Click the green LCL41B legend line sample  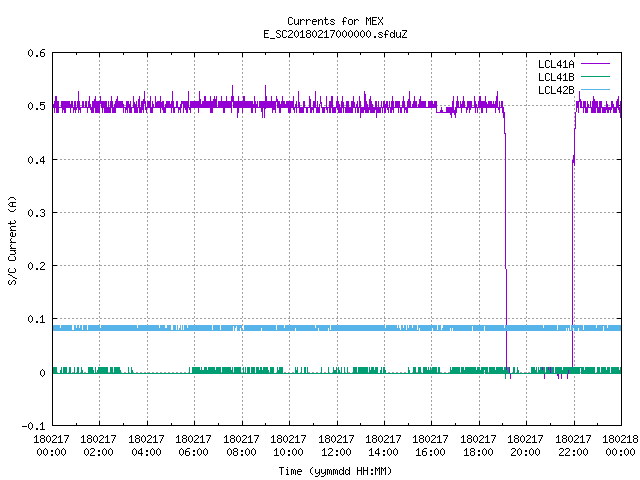click(x=595, y=77)
